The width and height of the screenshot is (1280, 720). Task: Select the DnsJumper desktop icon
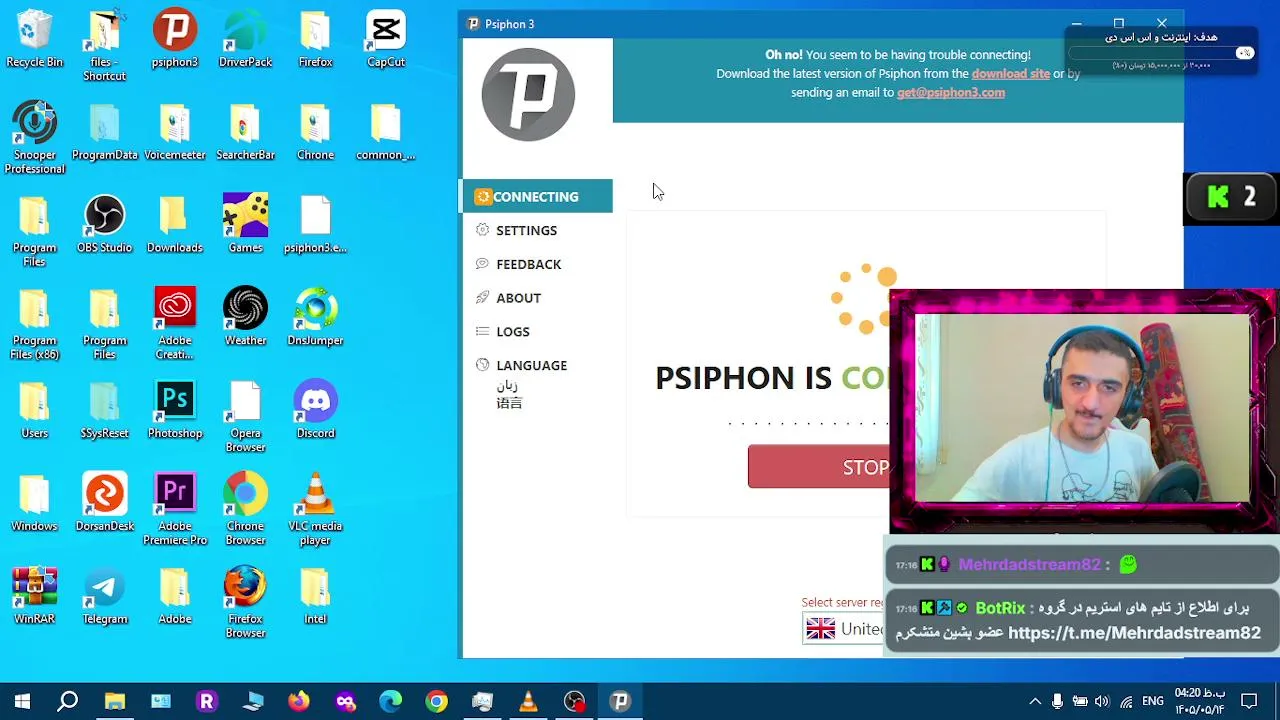315,318
